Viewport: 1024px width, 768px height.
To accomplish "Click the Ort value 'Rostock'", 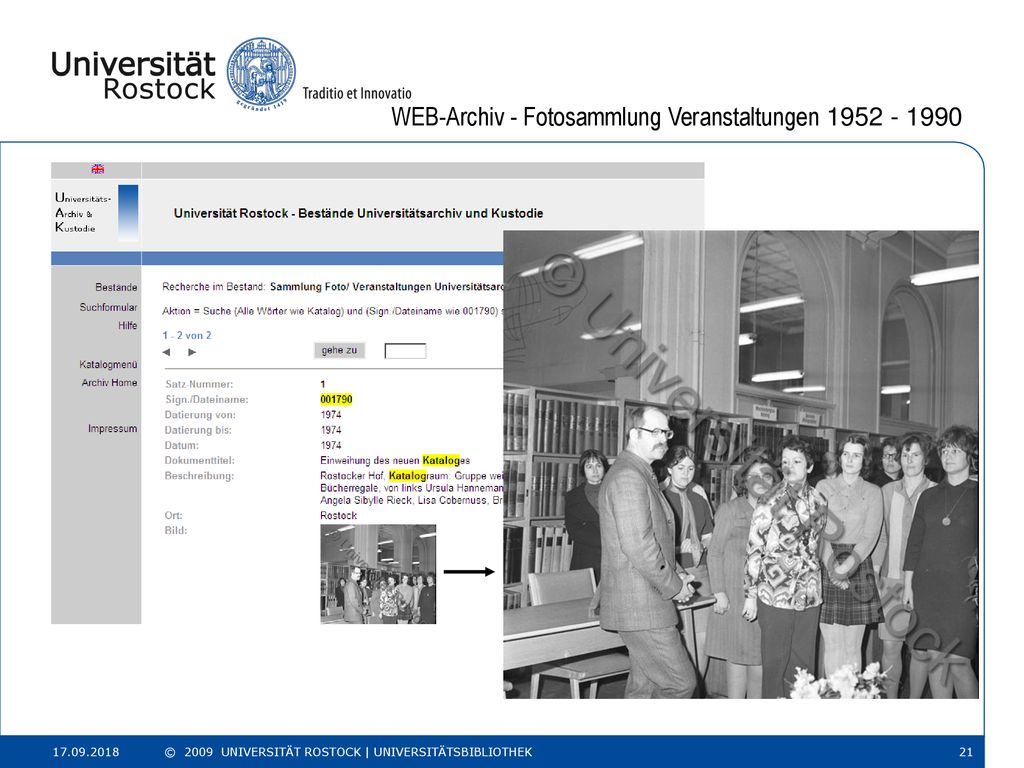I will point(338,515).
